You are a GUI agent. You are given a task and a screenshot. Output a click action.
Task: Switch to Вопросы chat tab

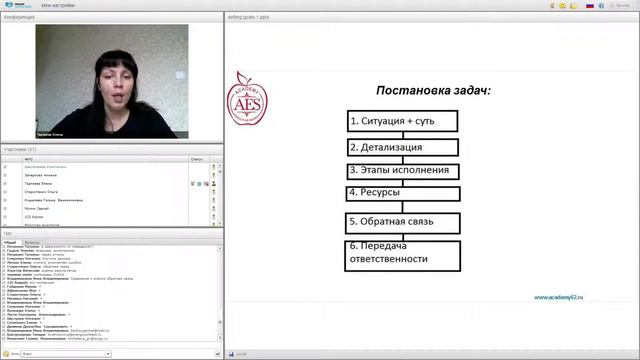click(x=32, y=242)
